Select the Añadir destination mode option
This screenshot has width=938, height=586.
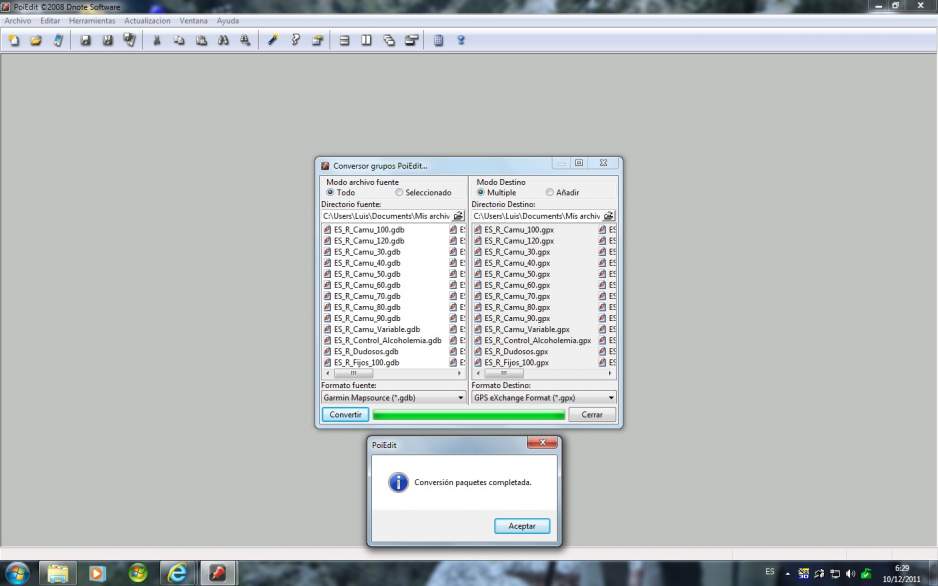(550, 193)
